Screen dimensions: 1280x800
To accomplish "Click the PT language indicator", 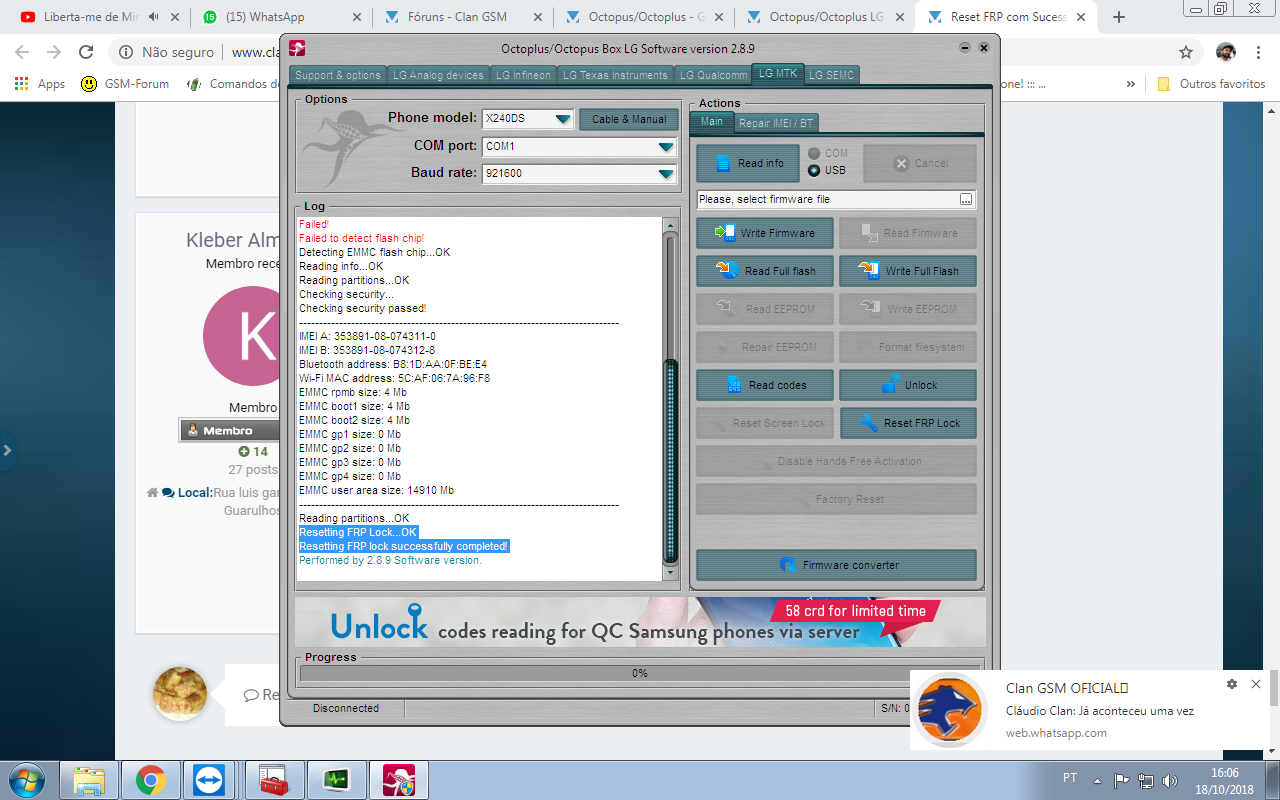I will click(1069, 778).
